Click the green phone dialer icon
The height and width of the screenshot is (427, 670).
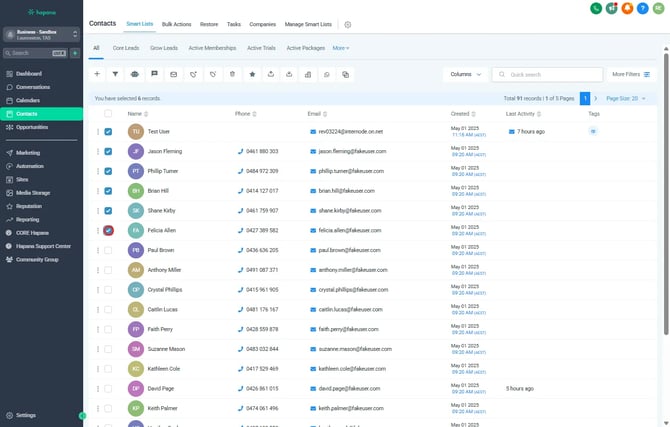(596, 8)
